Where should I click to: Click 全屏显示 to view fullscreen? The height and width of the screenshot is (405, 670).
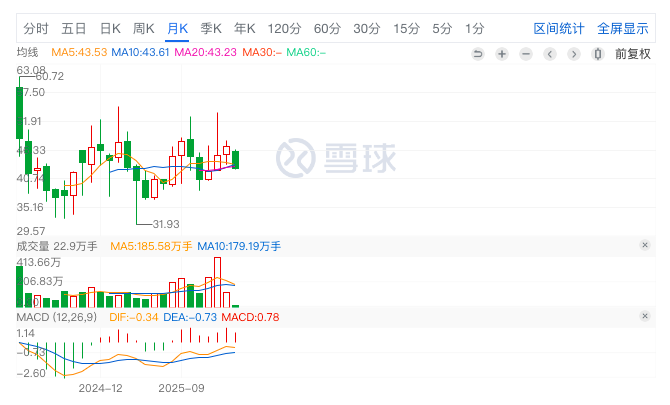623,29
